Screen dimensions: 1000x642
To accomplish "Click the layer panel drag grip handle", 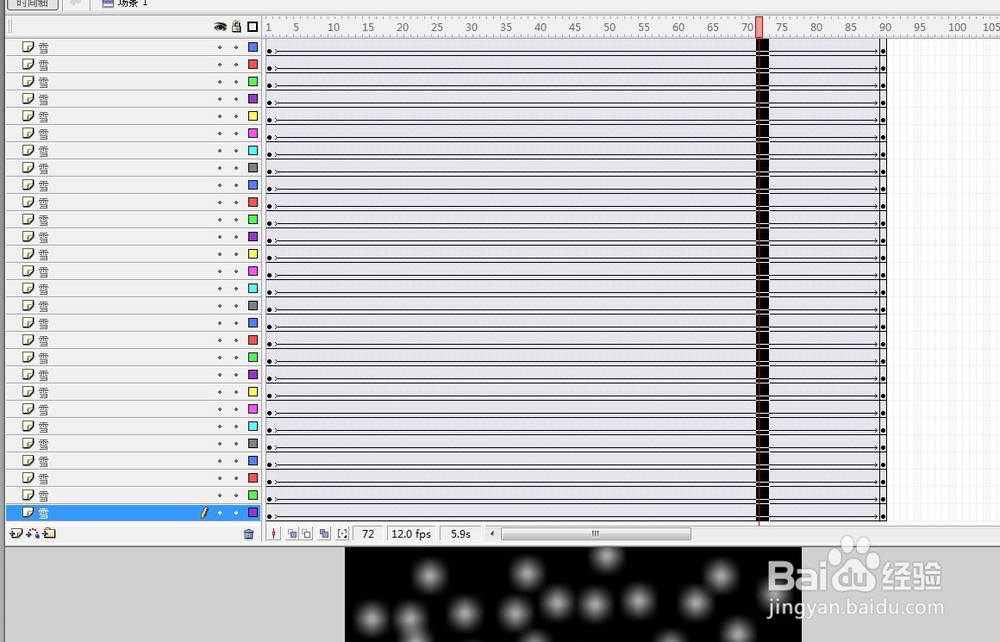I will [10, 27].
